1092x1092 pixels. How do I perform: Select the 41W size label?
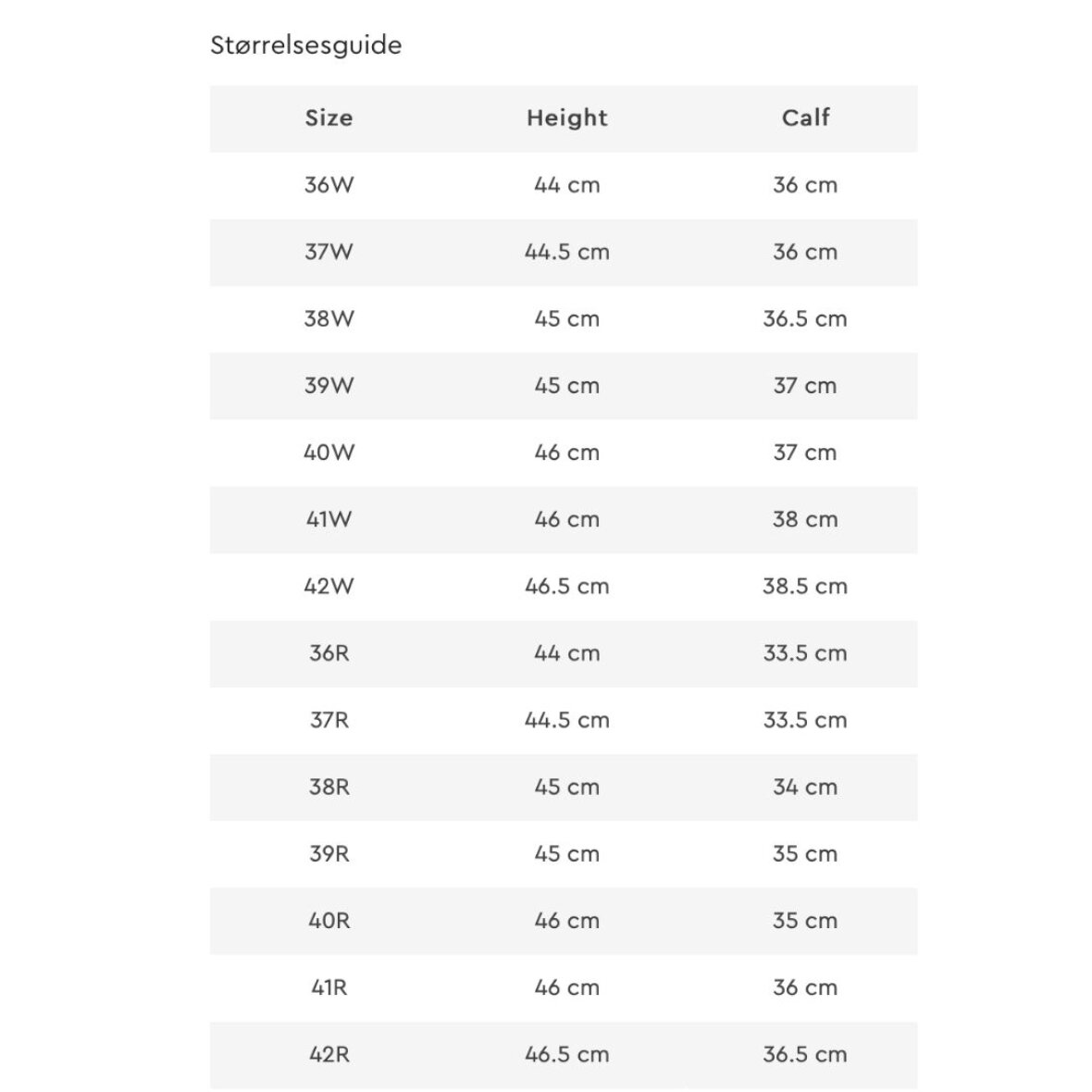coord(329,519)
